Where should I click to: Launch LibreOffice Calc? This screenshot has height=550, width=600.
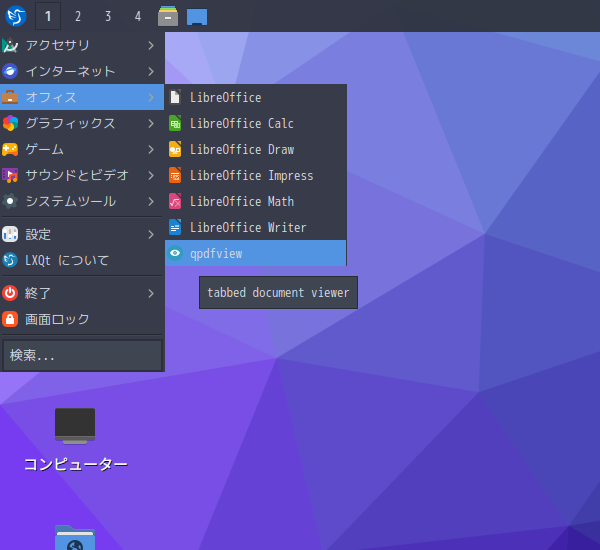tap(256, 123)
